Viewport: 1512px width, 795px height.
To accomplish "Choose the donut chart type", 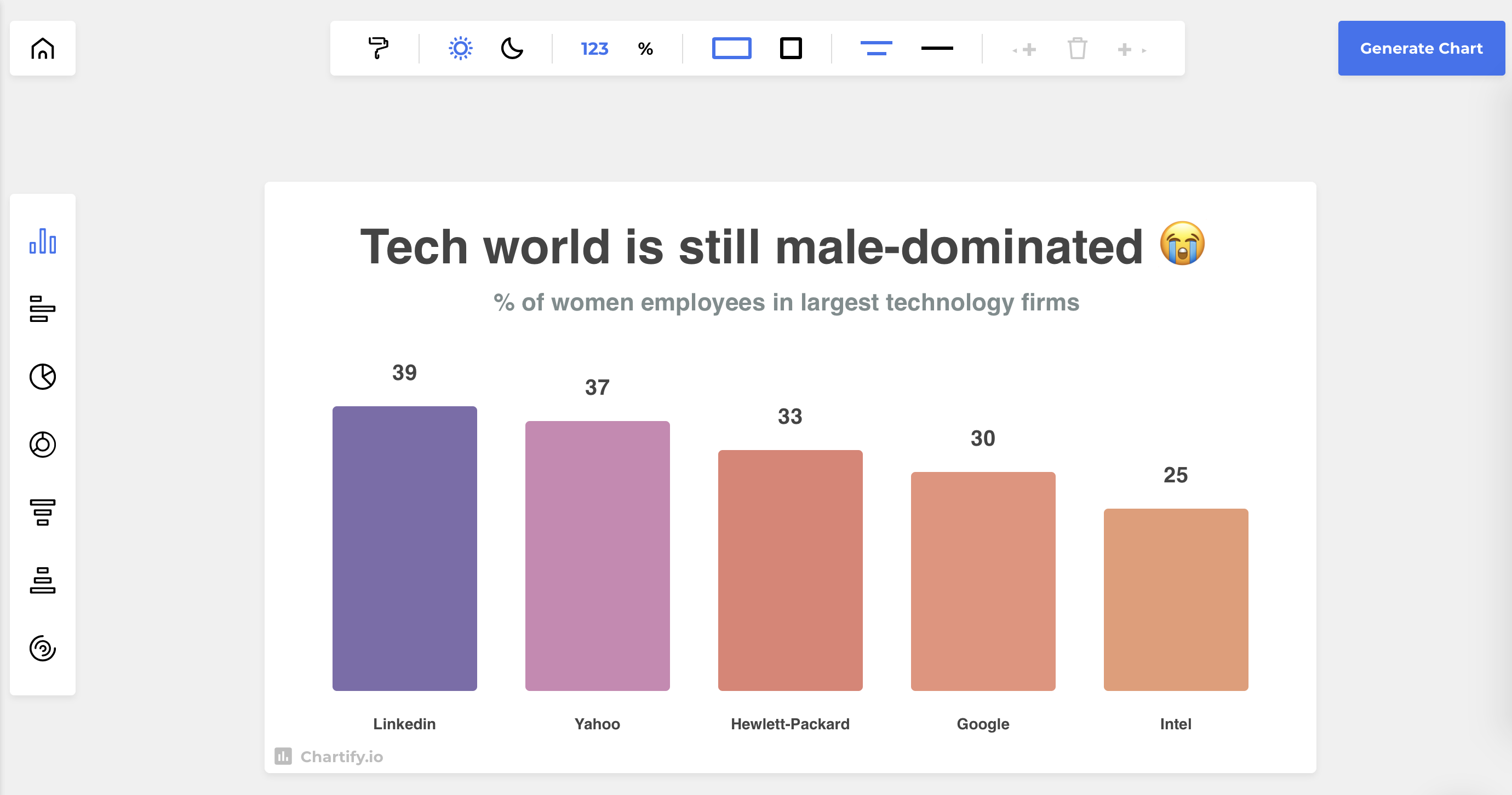I will click(42, 444).
